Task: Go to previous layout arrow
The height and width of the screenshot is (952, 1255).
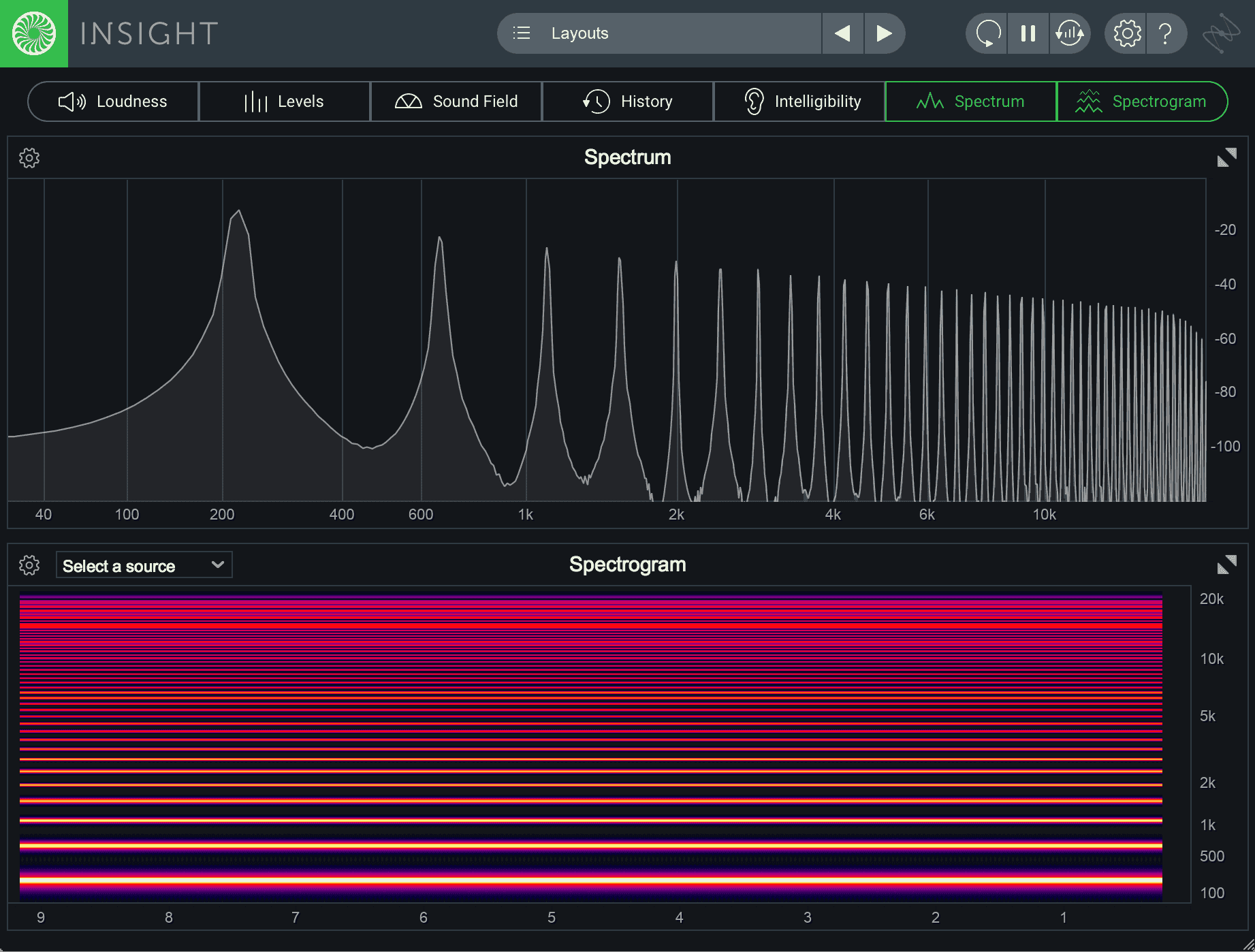Action: coord(843,33)
